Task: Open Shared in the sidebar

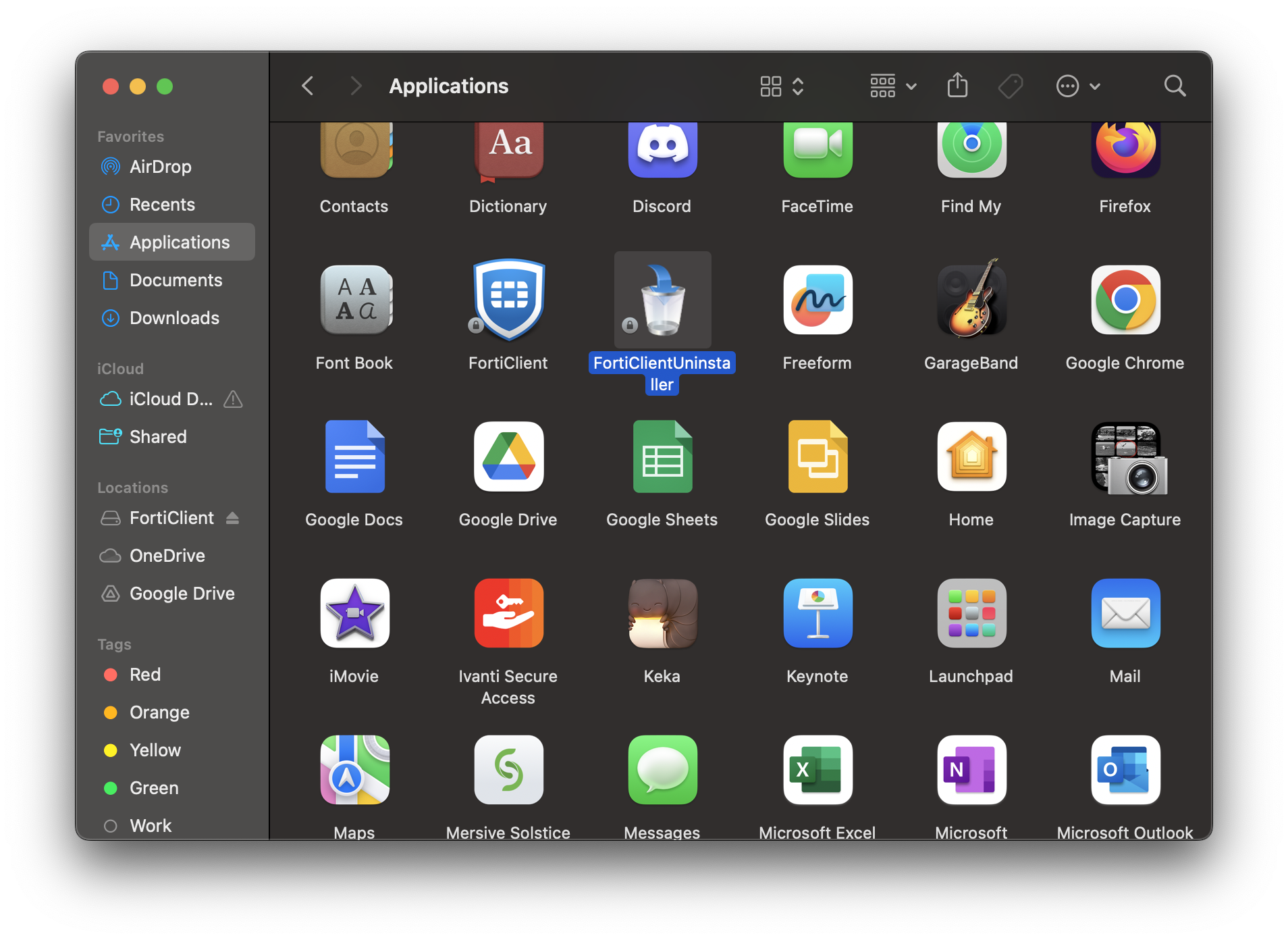Action: point(172,437)
